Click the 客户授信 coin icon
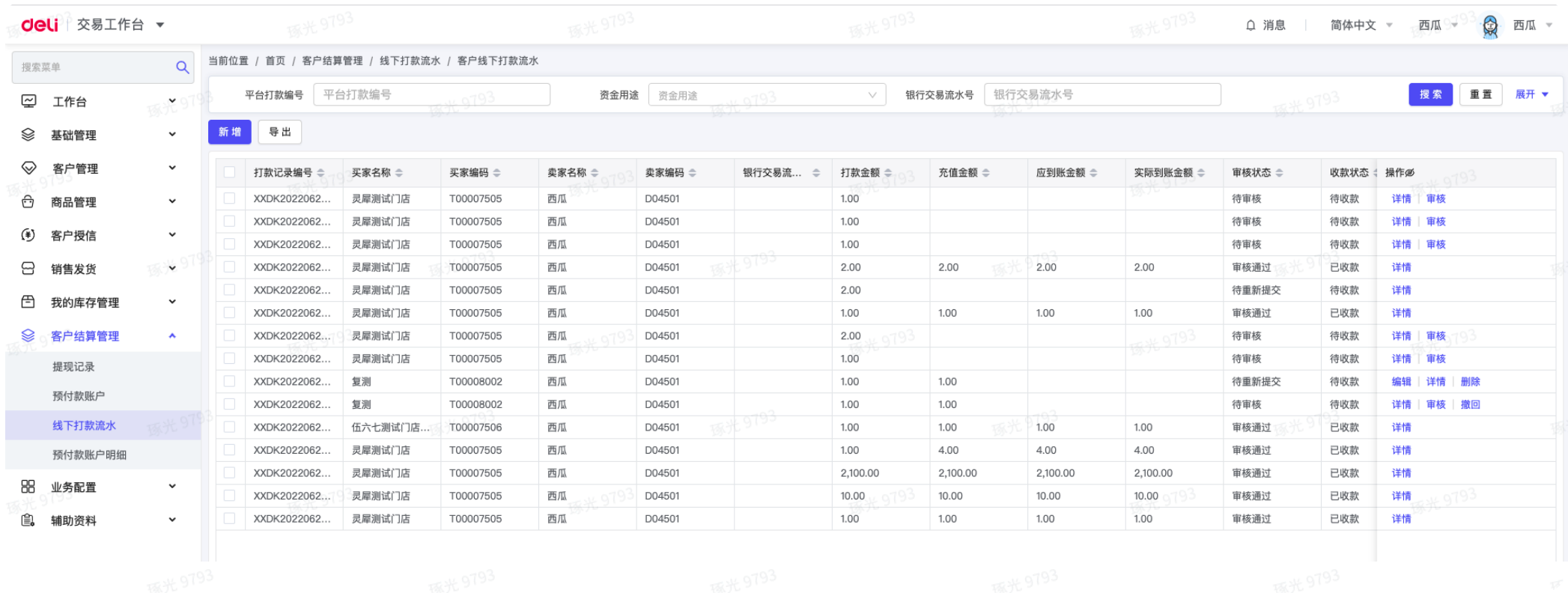 click(28, 235)
